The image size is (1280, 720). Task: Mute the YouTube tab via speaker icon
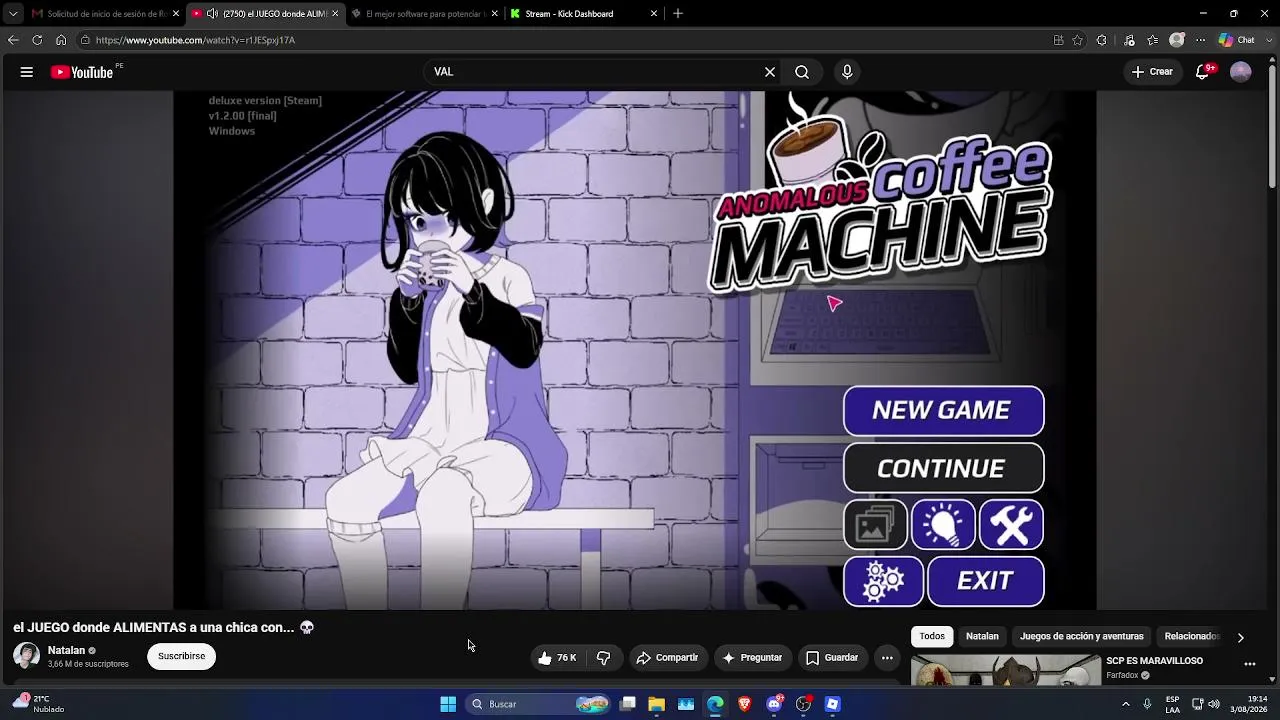pyautogui.click(x=212, y=14)
